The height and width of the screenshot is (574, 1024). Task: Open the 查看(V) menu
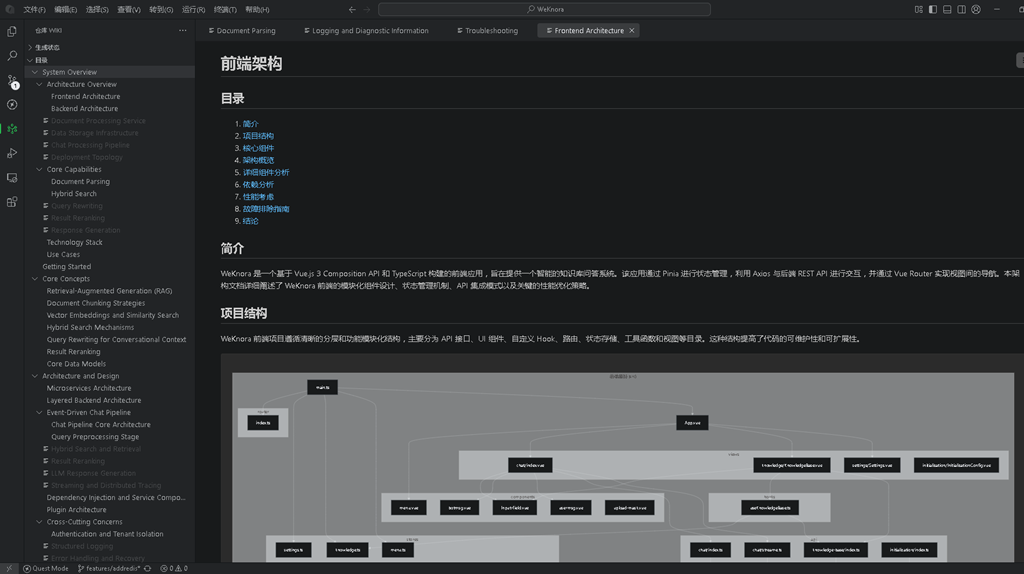(129, 9)
